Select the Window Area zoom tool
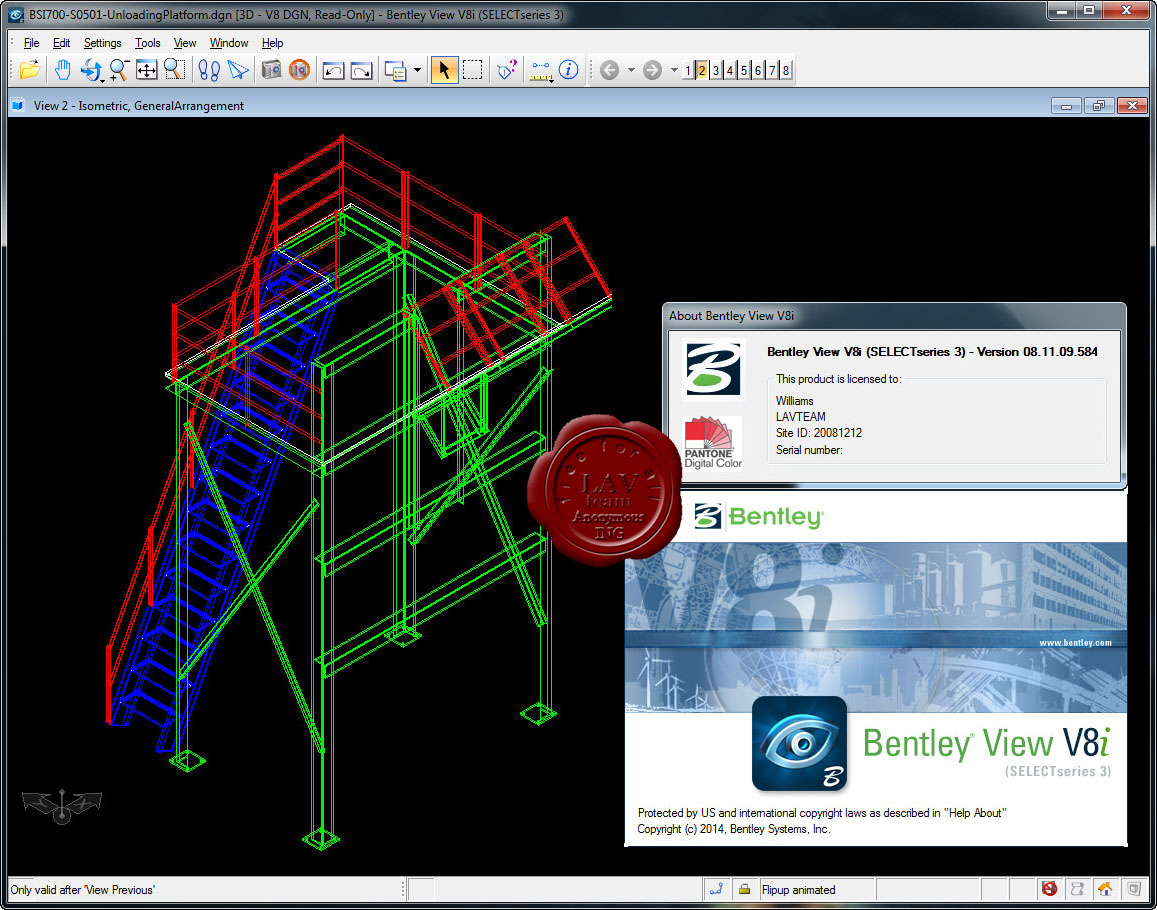1157x910 pixels. (x=175, y=70)
